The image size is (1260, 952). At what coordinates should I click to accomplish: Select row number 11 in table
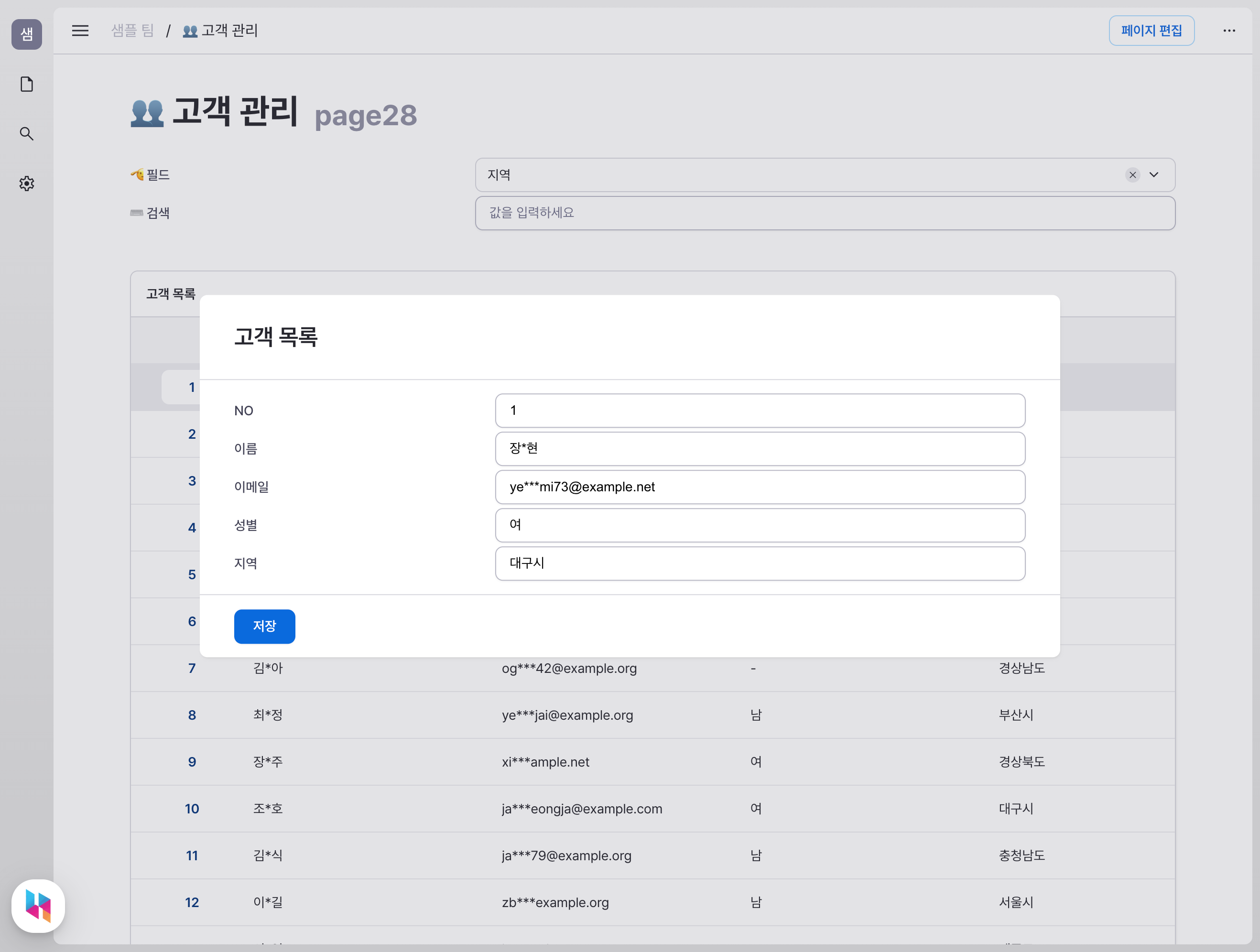coord(192,855)
